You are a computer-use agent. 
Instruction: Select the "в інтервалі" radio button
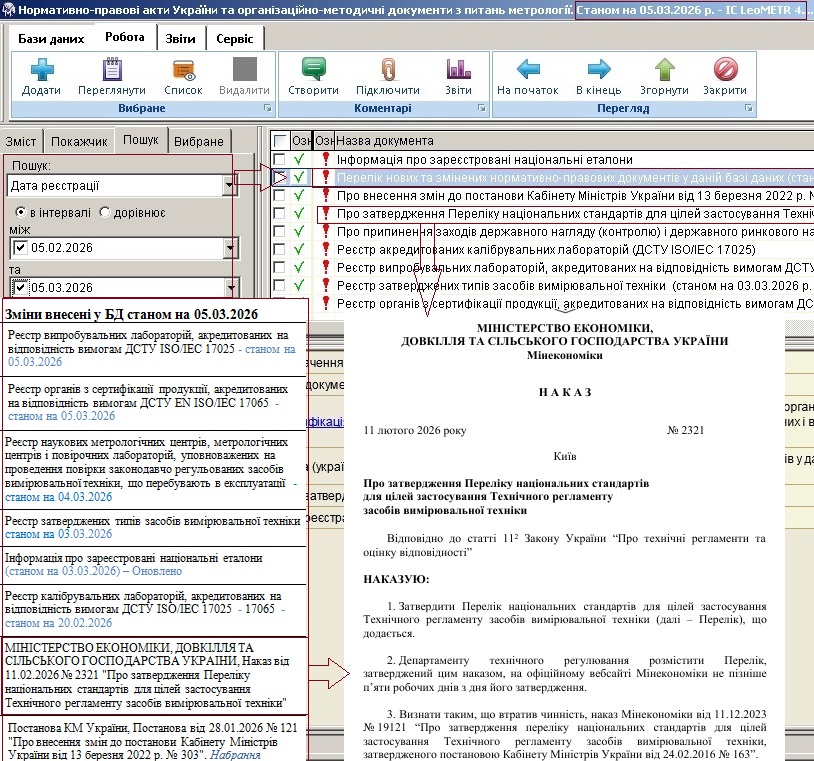point(20,213)
